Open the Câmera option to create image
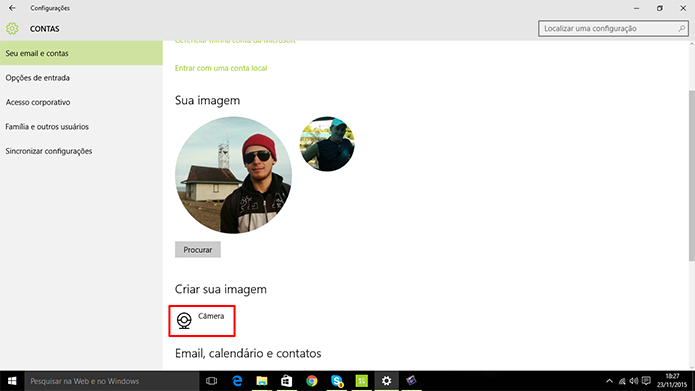 pyautogui.click(x=201, y=321)
